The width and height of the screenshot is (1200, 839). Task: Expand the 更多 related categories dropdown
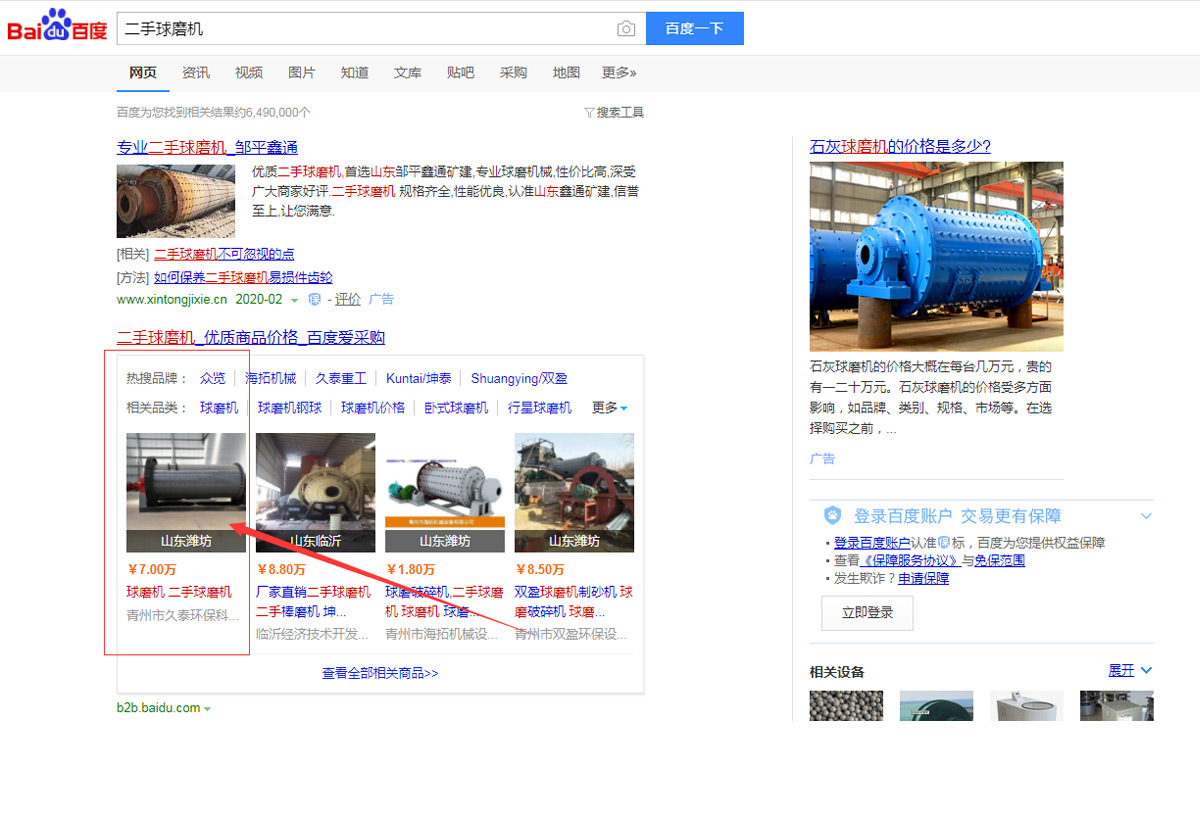click(x=610, y=408)
